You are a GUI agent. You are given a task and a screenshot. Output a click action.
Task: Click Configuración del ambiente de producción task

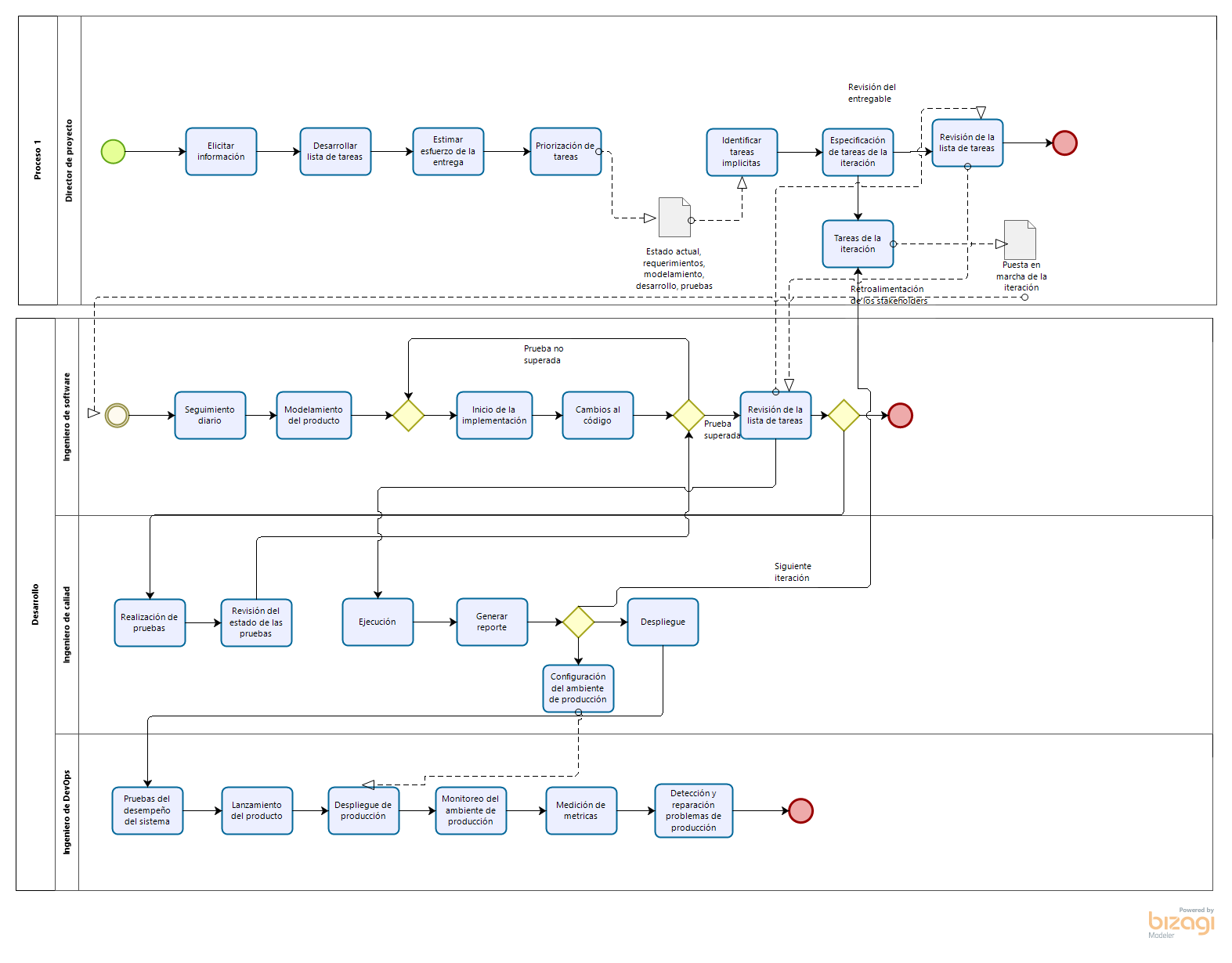tap(578, 688)
